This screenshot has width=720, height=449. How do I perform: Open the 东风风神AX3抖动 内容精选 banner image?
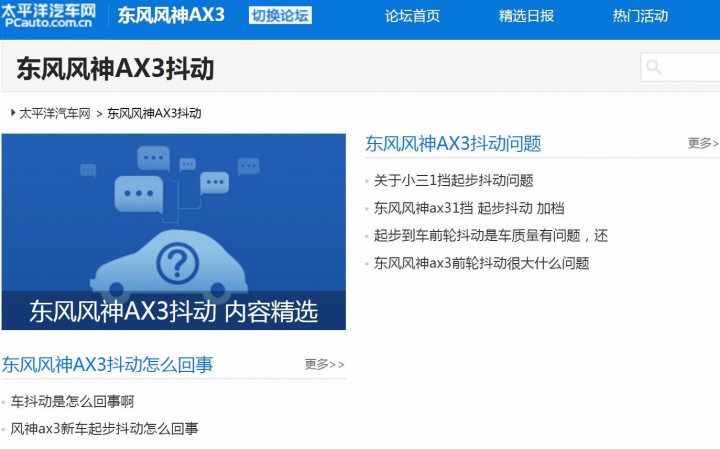(174, 231)
